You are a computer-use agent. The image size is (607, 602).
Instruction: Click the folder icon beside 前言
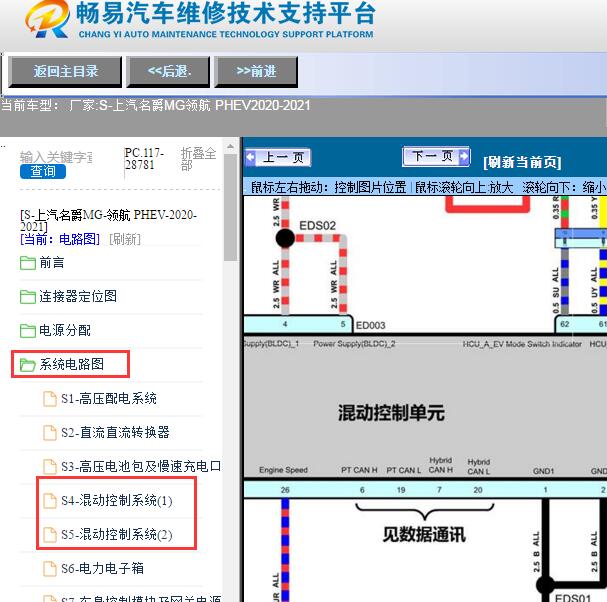click(28, 263)
